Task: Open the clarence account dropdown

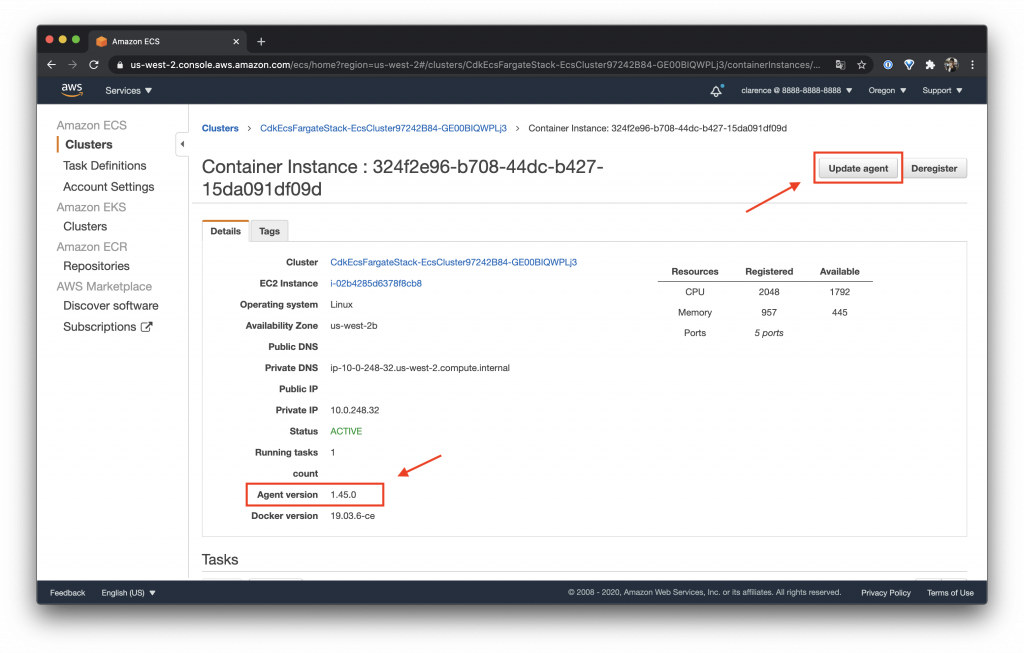Action: pos(796,91)
